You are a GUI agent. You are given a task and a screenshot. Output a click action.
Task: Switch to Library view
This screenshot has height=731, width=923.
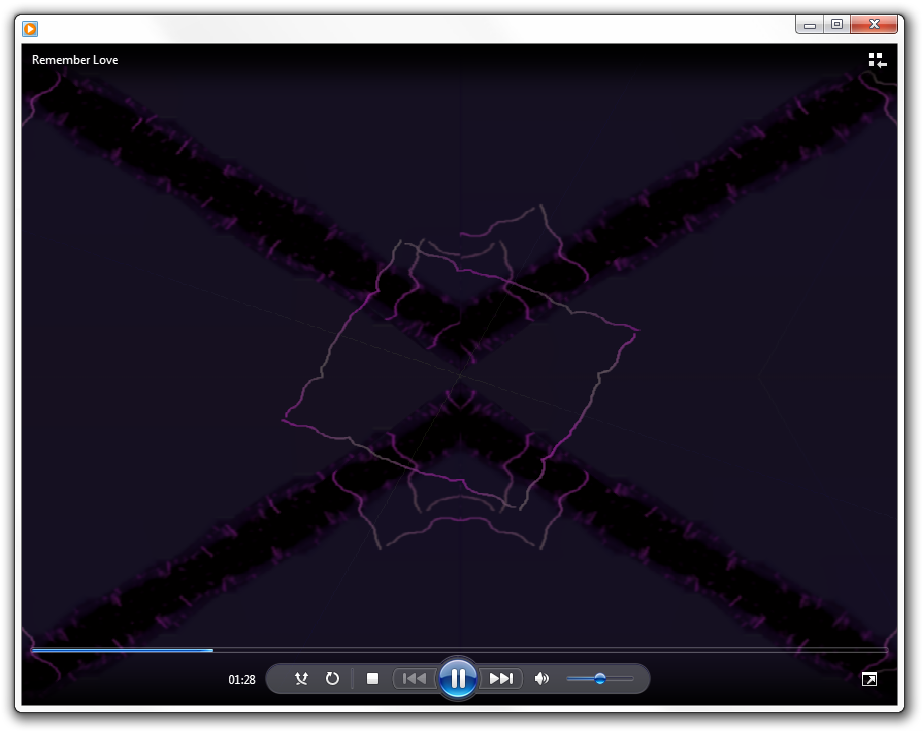tap(877, 60)
